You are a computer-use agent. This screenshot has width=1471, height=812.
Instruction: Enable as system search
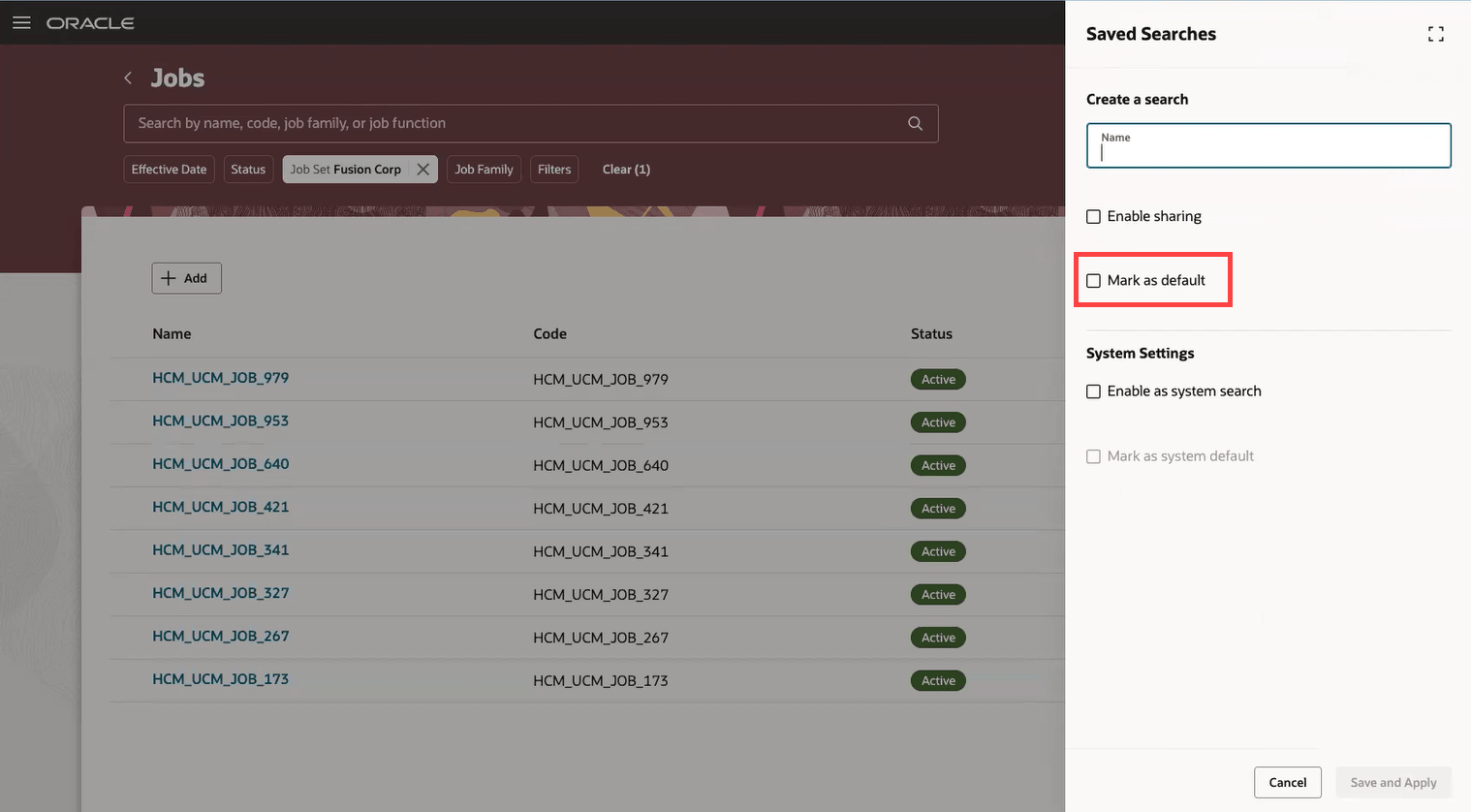click(1093, 391)
